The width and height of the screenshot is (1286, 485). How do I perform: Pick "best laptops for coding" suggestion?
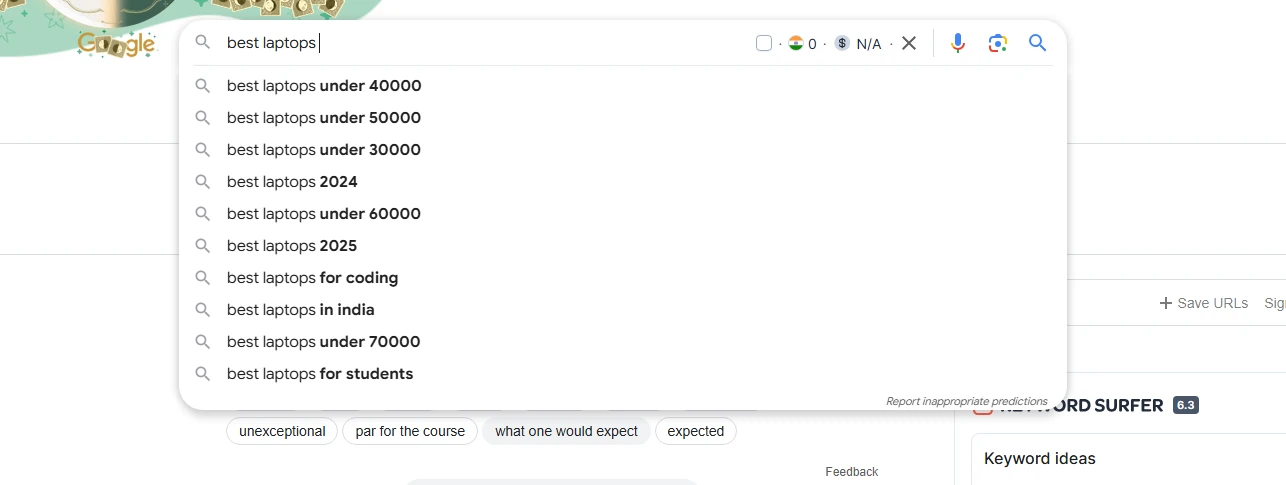(x=312, y=278)
